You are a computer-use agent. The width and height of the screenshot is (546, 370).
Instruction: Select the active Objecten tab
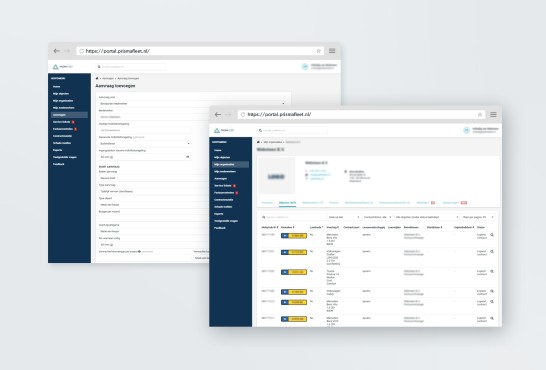287,203
